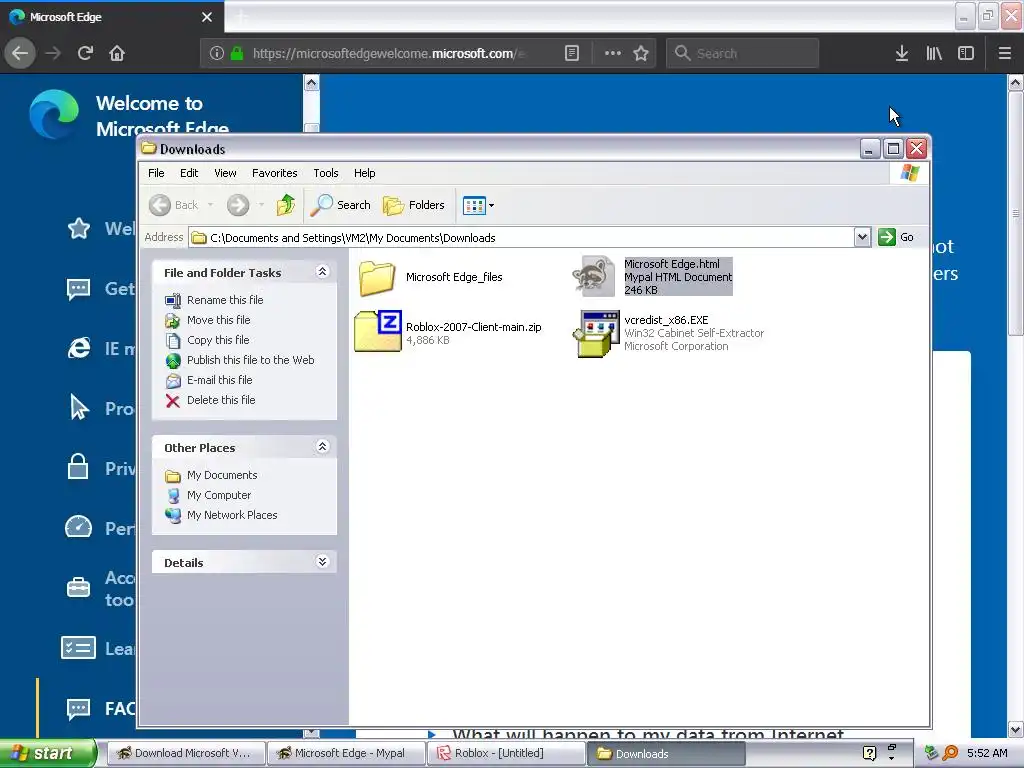This screenshot has height=768, width=1024.
Task: Open the Forward history dropdown arrow
Action: click(x=261, y=205)
